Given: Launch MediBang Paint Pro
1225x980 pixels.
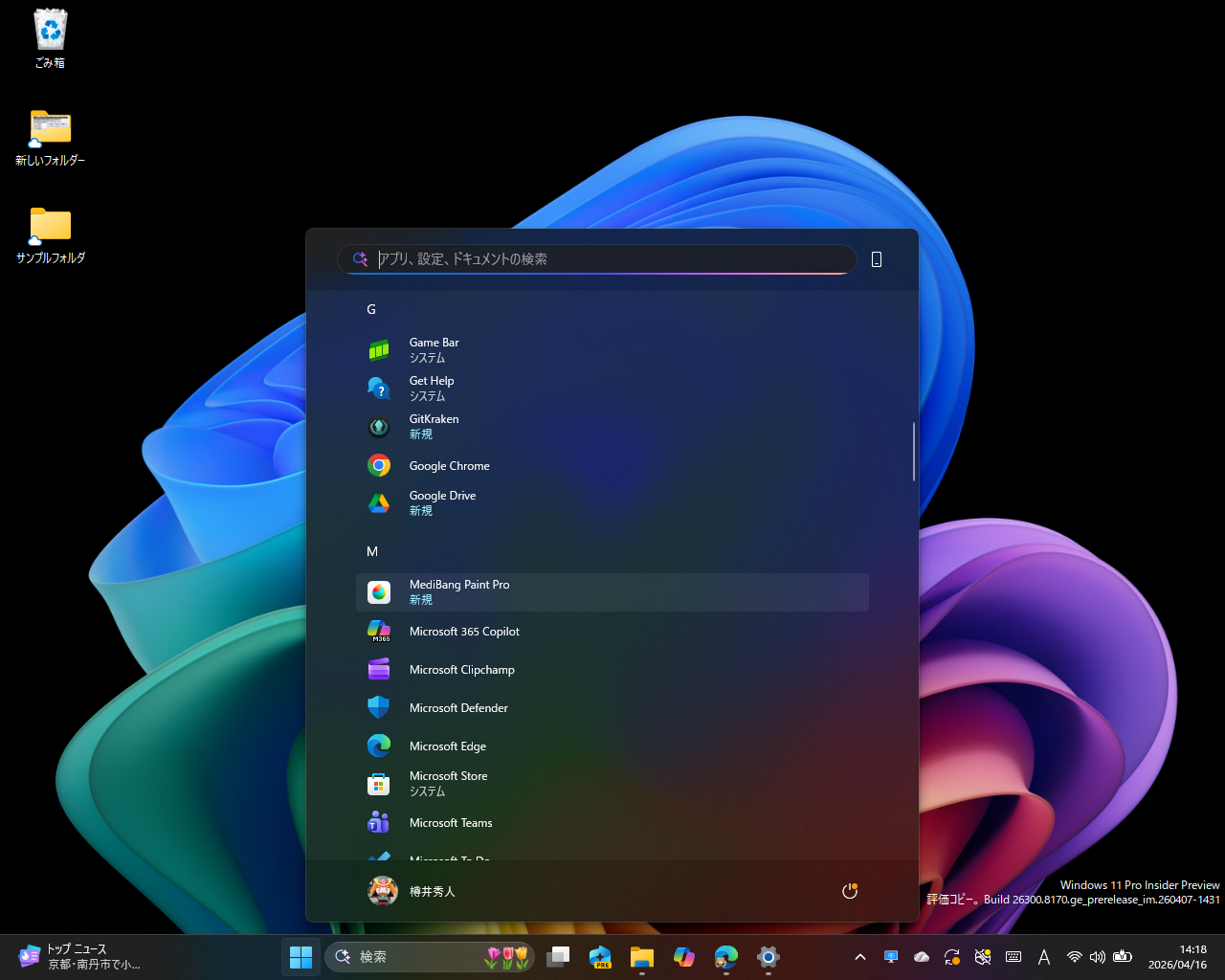Looking at the screenshot, I should pos(612,592).
